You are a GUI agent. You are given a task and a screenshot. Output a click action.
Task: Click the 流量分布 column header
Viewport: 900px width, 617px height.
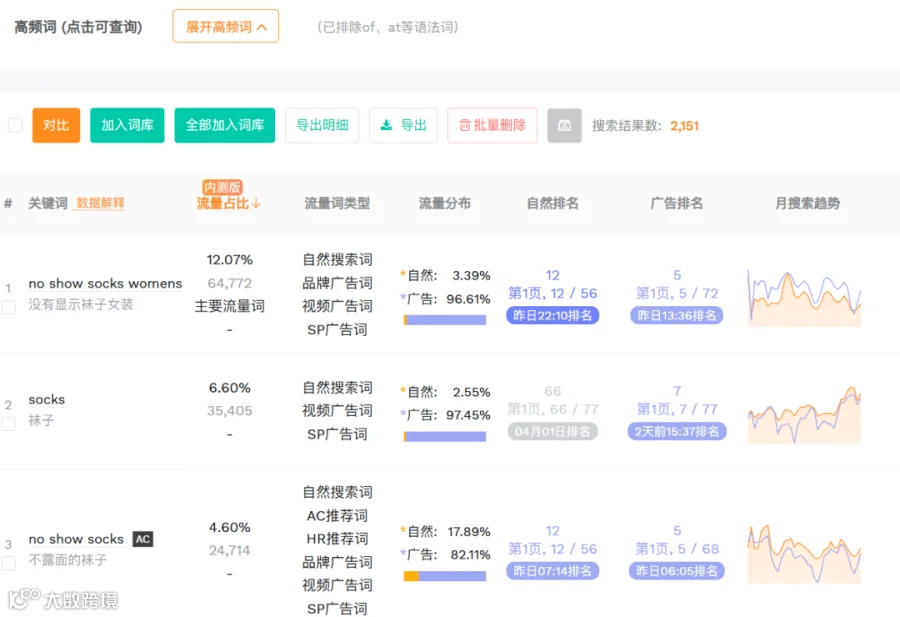(445, 203)
